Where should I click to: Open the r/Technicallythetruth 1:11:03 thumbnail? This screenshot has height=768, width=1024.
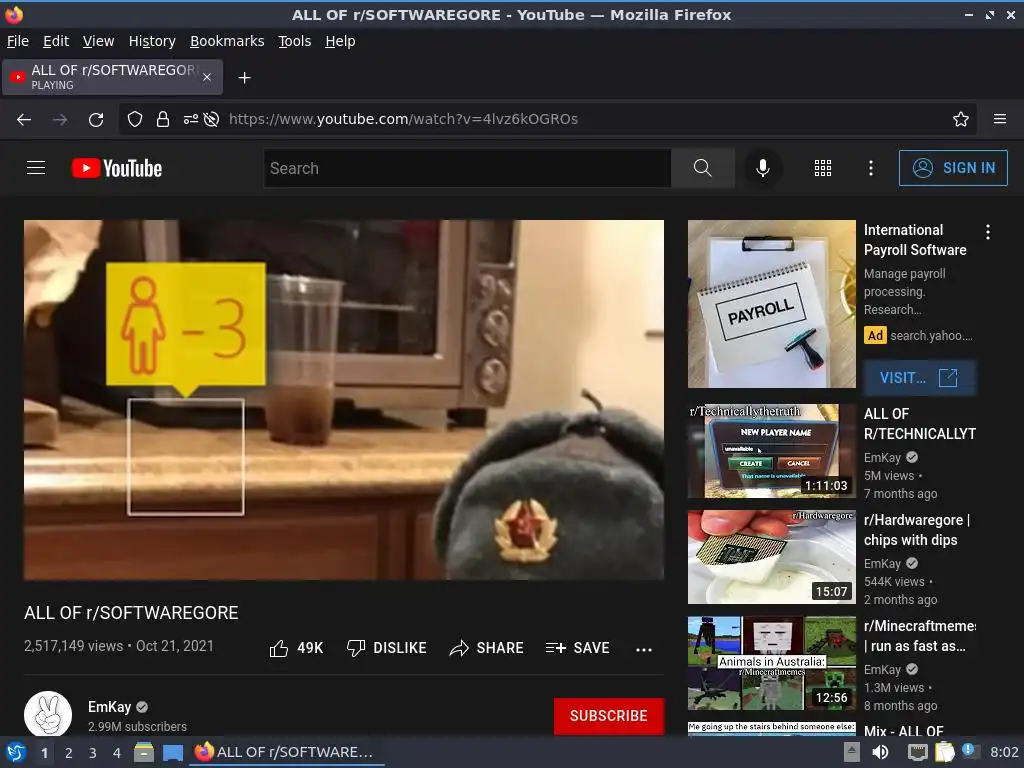(771, 451)
